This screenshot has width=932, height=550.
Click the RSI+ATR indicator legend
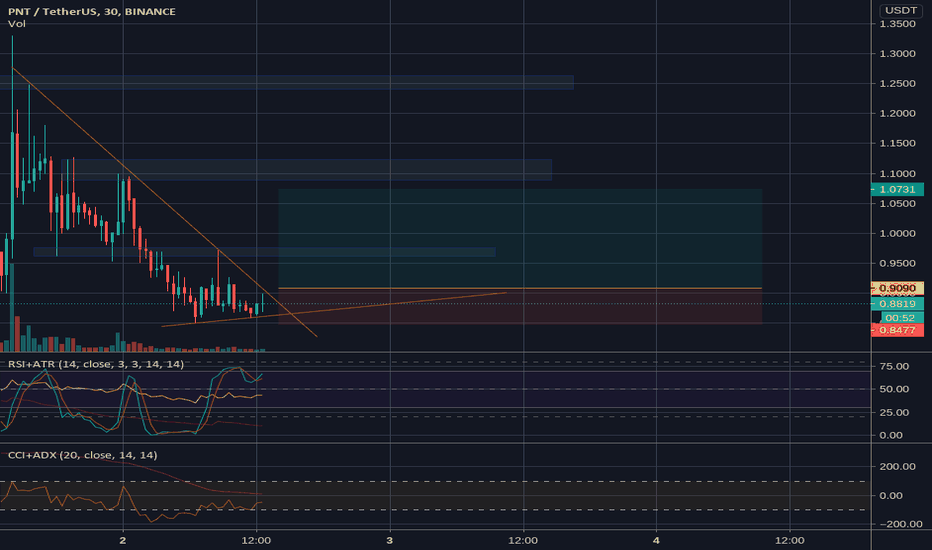[96, 364]
